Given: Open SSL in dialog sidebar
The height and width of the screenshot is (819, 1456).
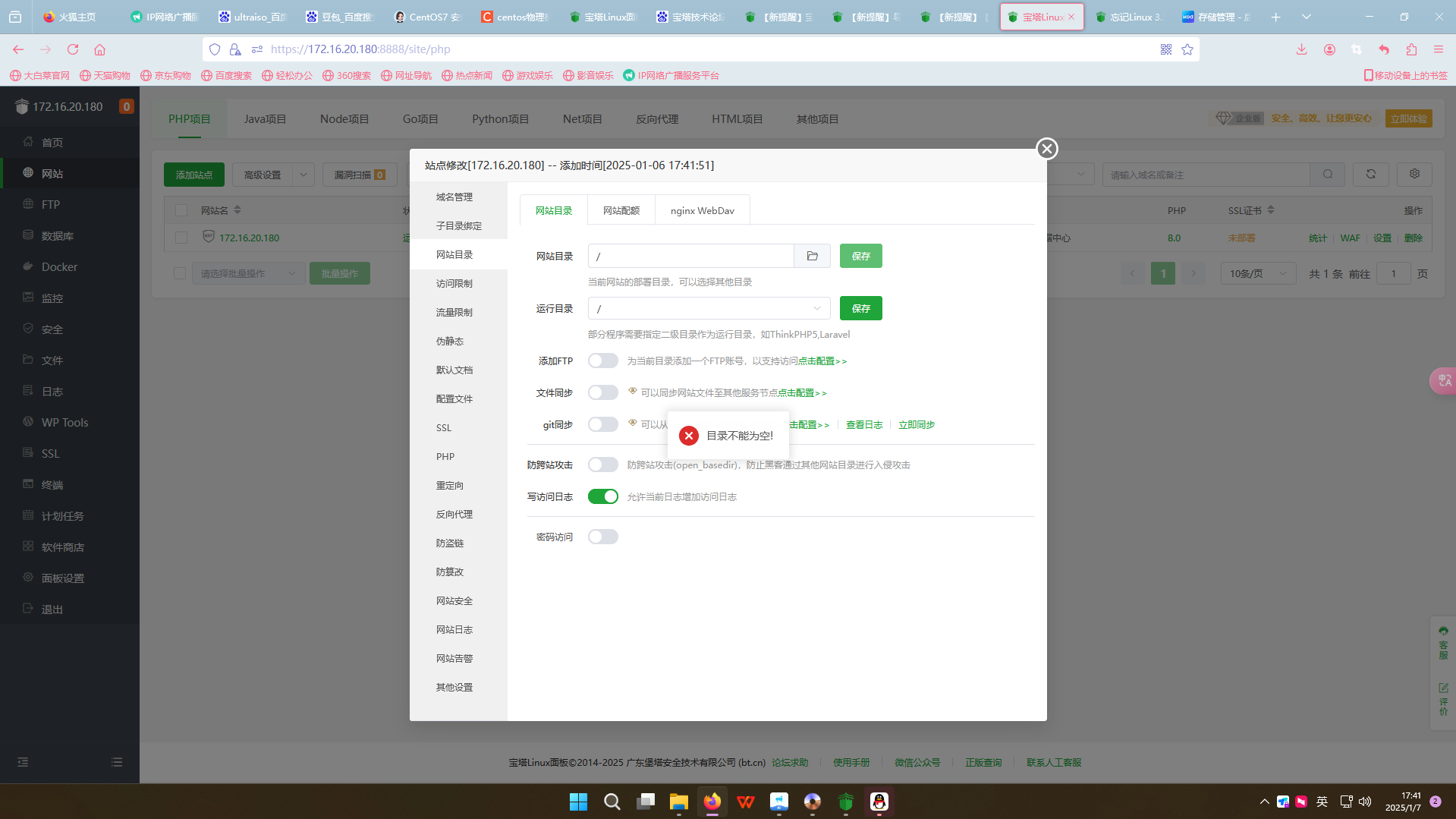Looking at the screenshot, I should click(x=444, y=427).
